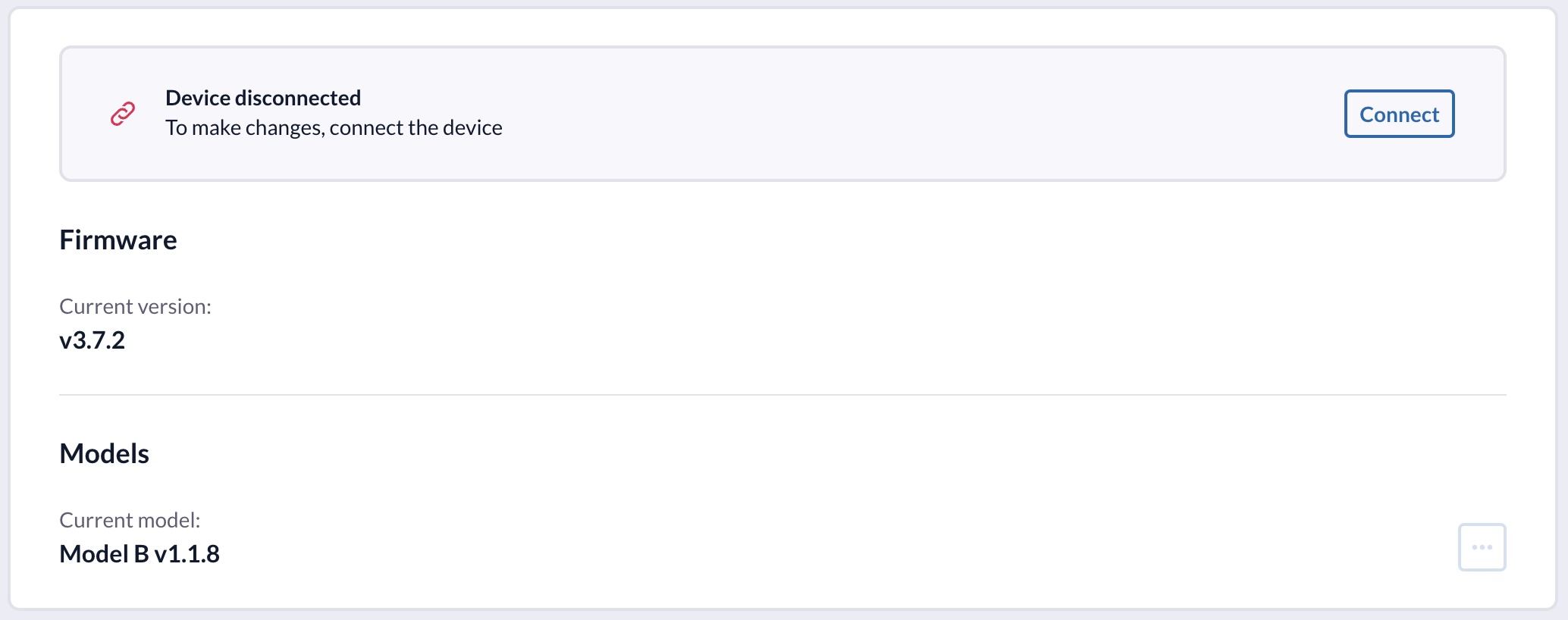
Task: Click the Connect button
Action: [1399, 114]
